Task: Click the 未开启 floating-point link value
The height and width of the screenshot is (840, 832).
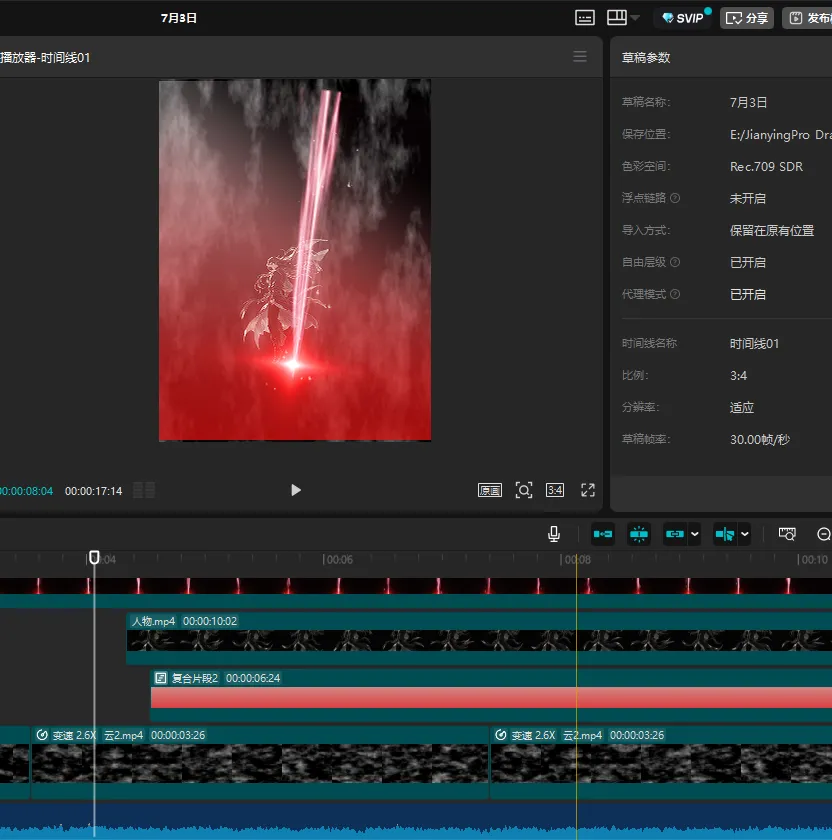Action: 747,198
